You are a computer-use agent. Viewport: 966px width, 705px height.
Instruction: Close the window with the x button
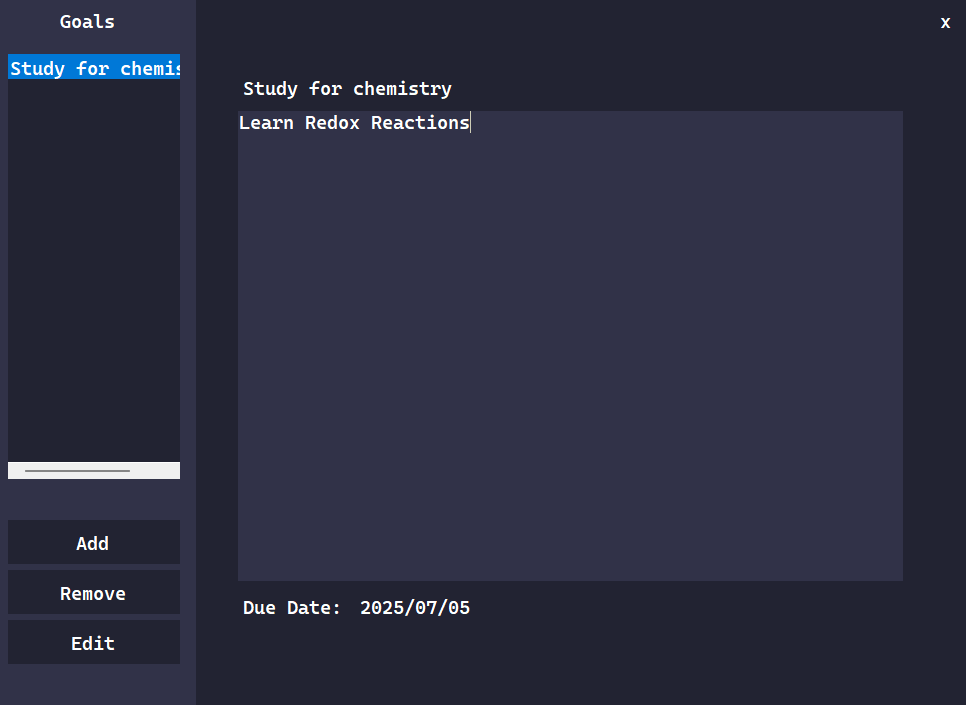click(945, 23)
